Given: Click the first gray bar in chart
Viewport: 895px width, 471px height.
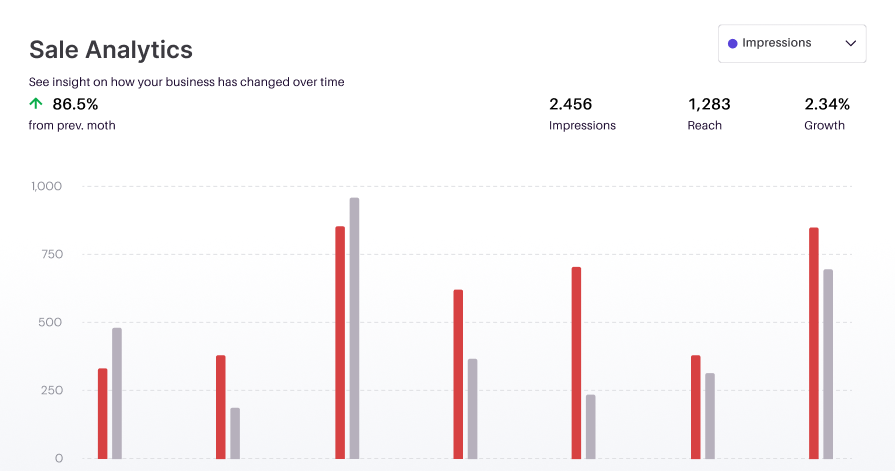Looking at the screenshot, I should tap(117, 393).
